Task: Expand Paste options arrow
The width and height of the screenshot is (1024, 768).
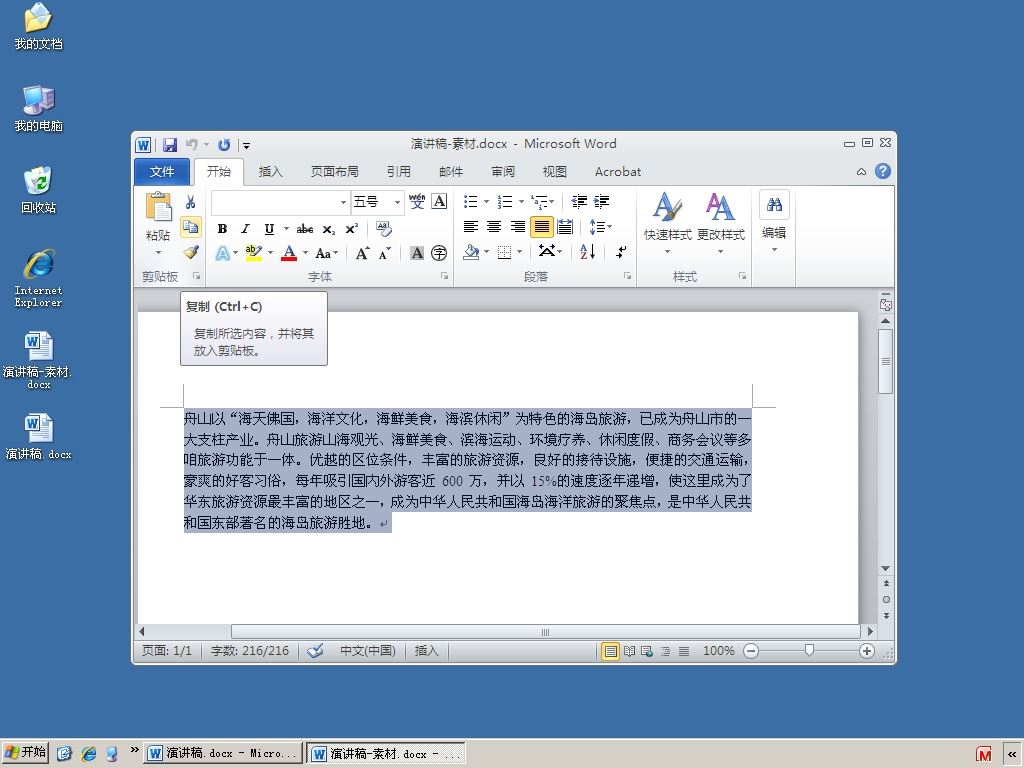Action: (x=158, y=252)
